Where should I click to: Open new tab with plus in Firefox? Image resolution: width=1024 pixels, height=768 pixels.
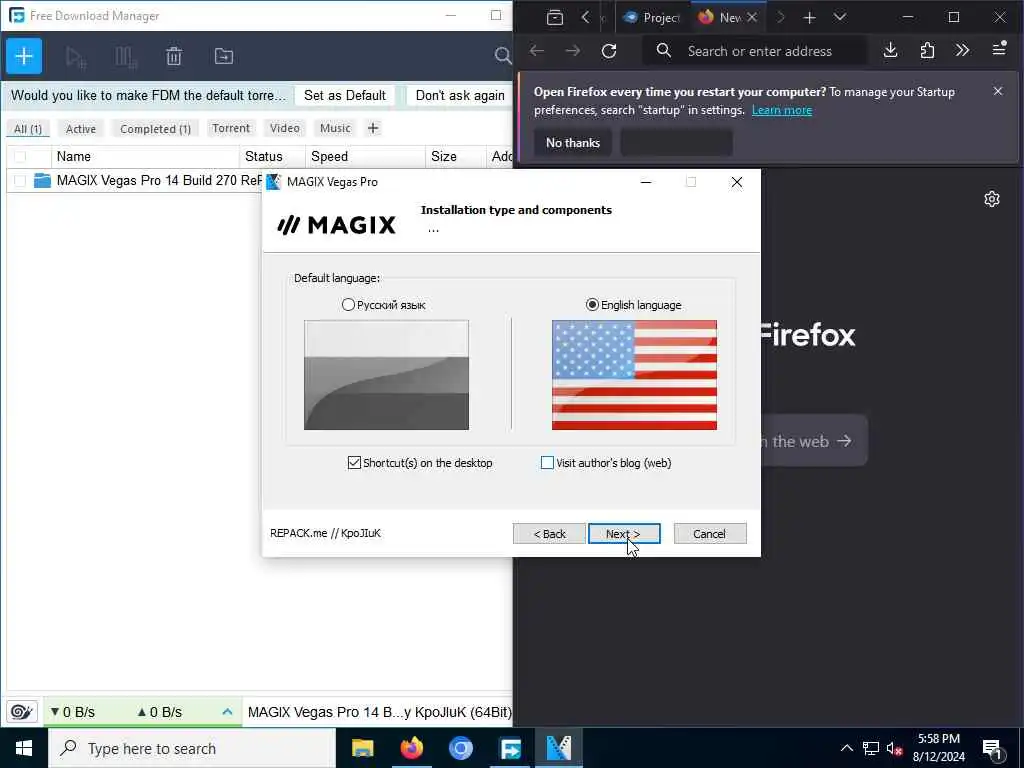[809, 18]
